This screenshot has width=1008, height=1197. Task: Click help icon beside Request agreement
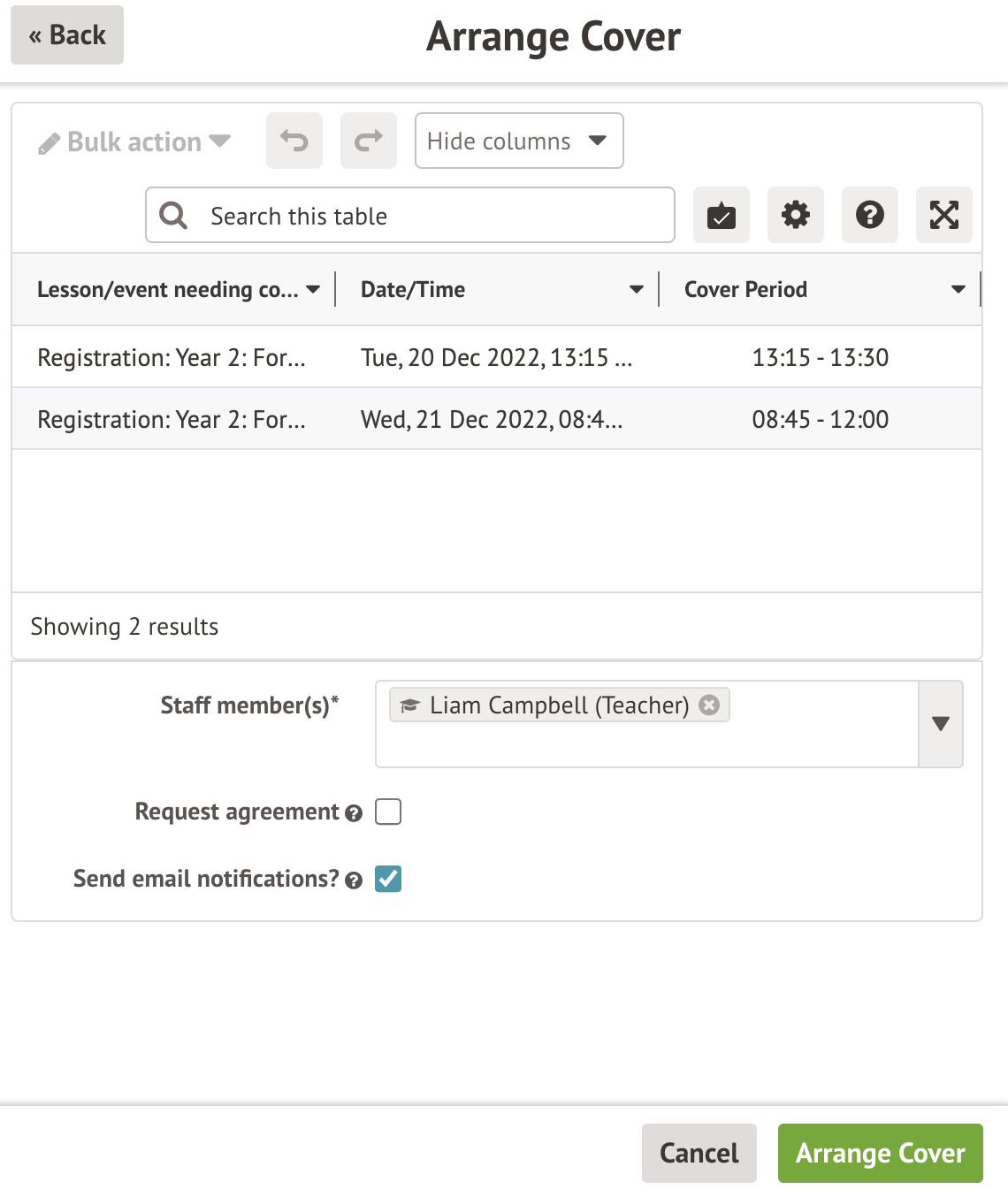point(354,813)
